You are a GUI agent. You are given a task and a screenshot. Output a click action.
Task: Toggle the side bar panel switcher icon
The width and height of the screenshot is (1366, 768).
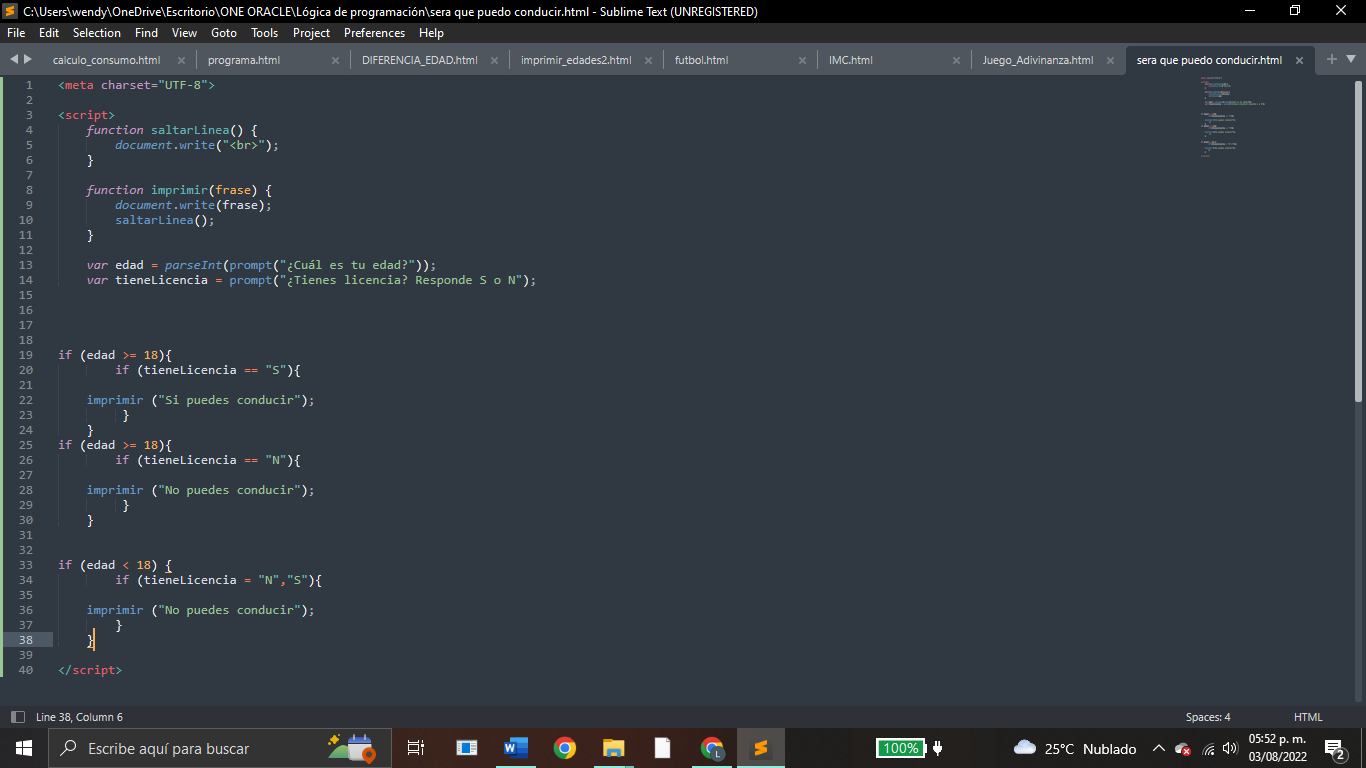(x=17, y=717)
